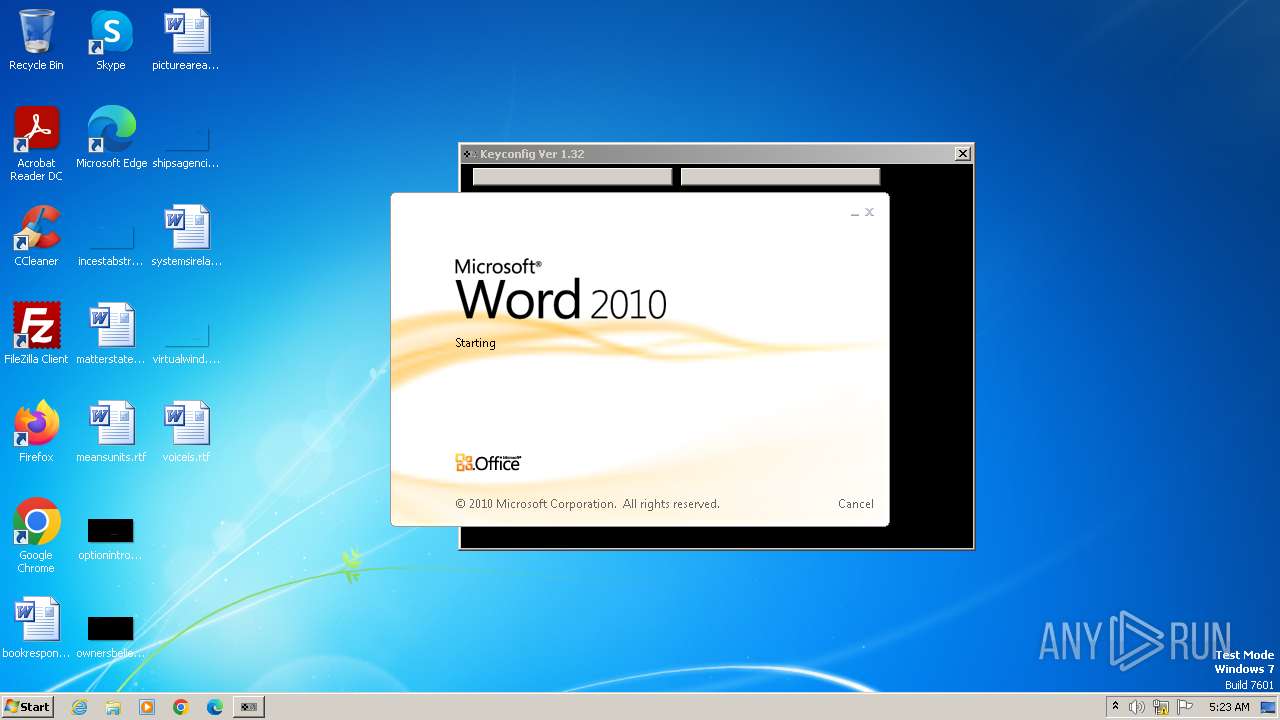Launch Skype from the desktop

pyautogui.click(x=110, y=40)
